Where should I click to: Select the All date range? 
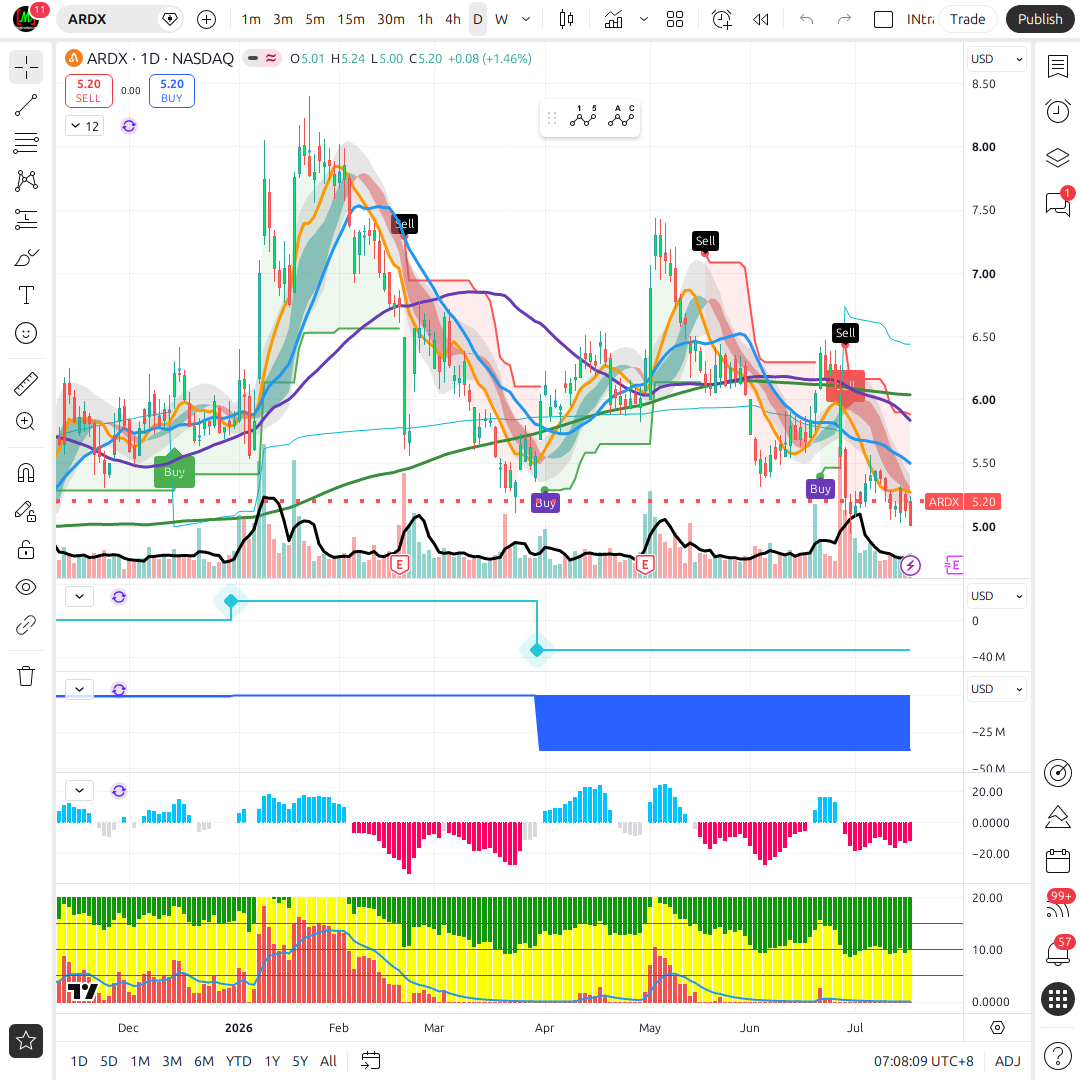tap(329, 1061)
